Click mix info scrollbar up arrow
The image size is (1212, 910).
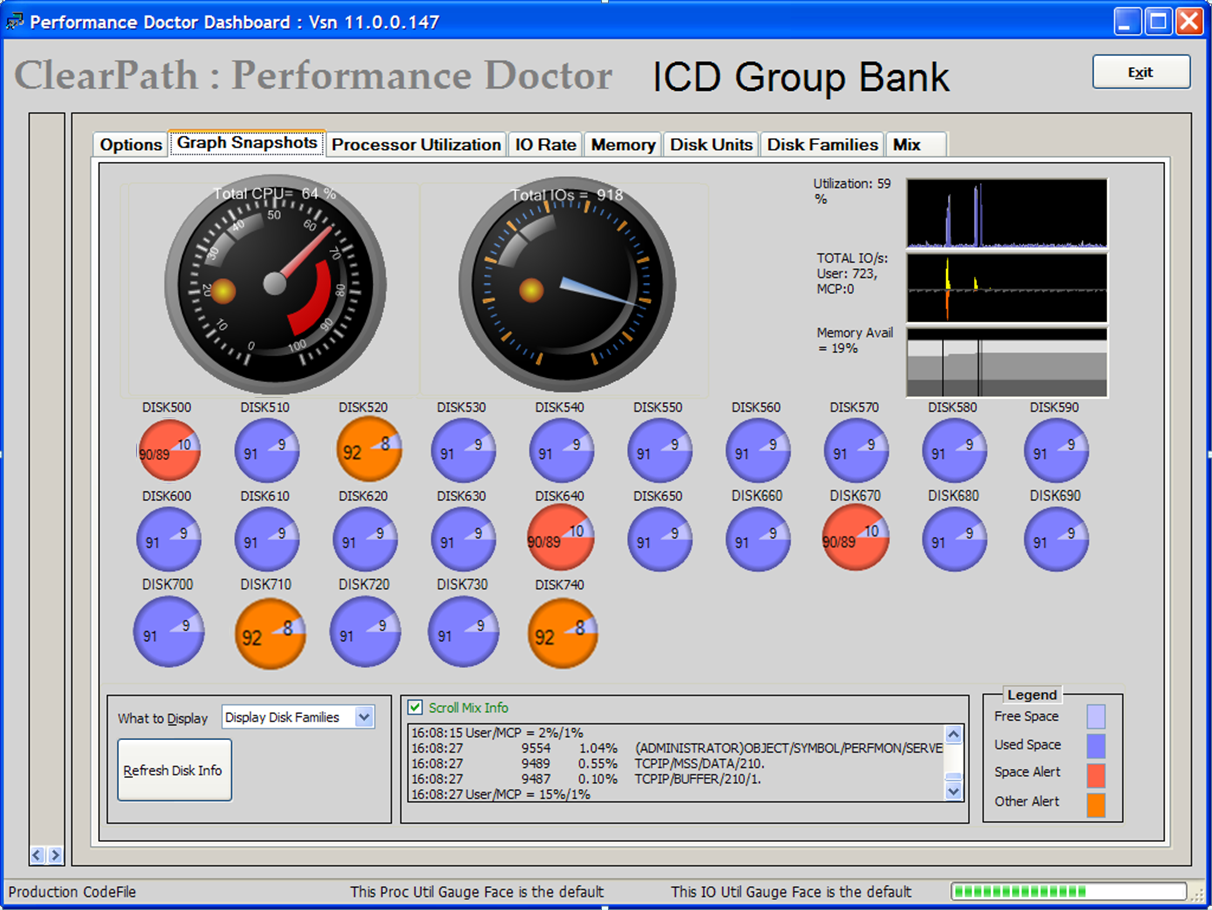(x=954, y=735)
